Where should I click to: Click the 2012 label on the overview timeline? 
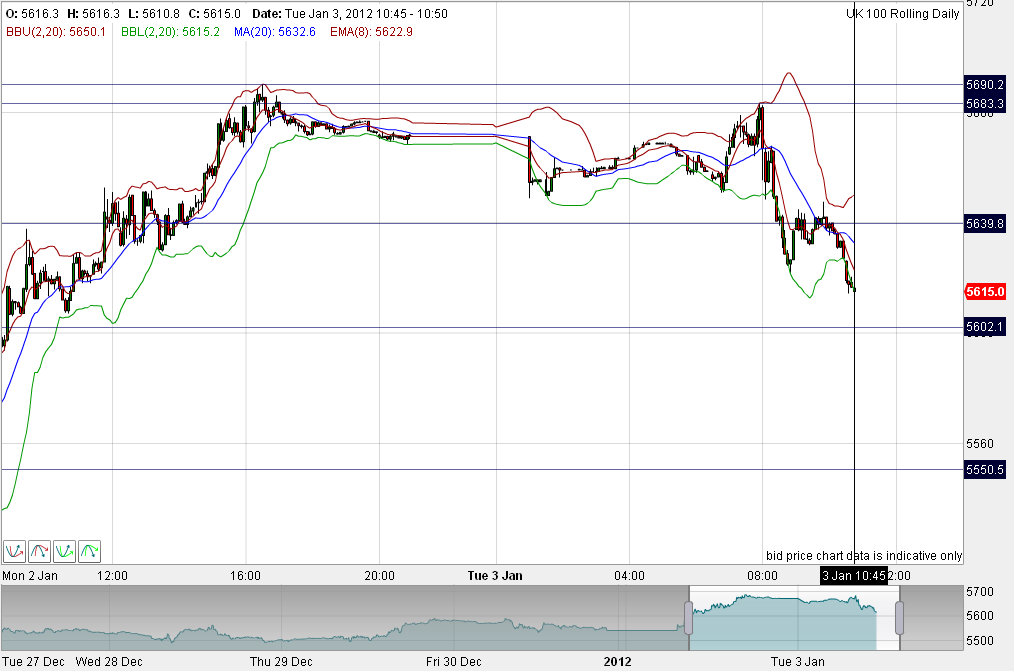(x=617, y=661)
